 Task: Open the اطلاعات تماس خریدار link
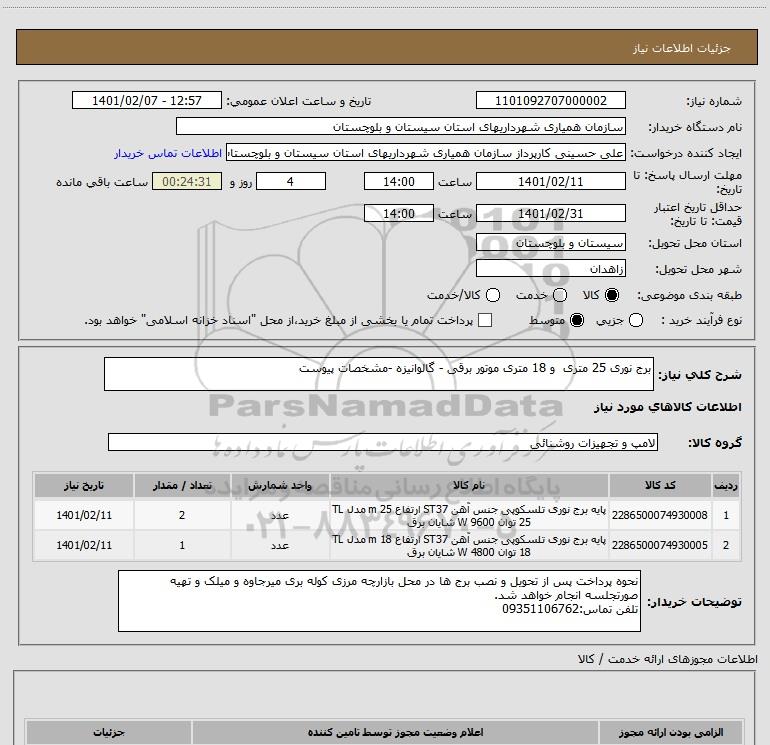coord(168,153)
